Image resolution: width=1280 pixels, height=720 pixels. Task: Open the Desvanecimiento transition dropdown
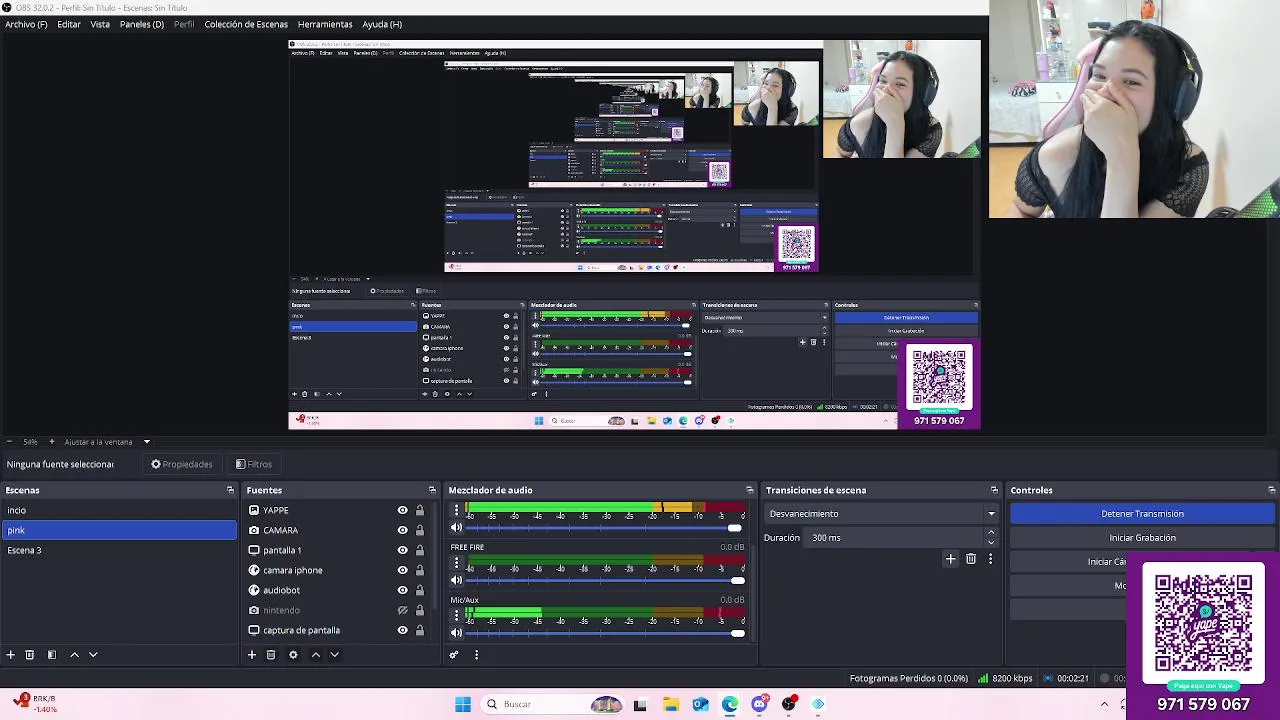point(881,514)
